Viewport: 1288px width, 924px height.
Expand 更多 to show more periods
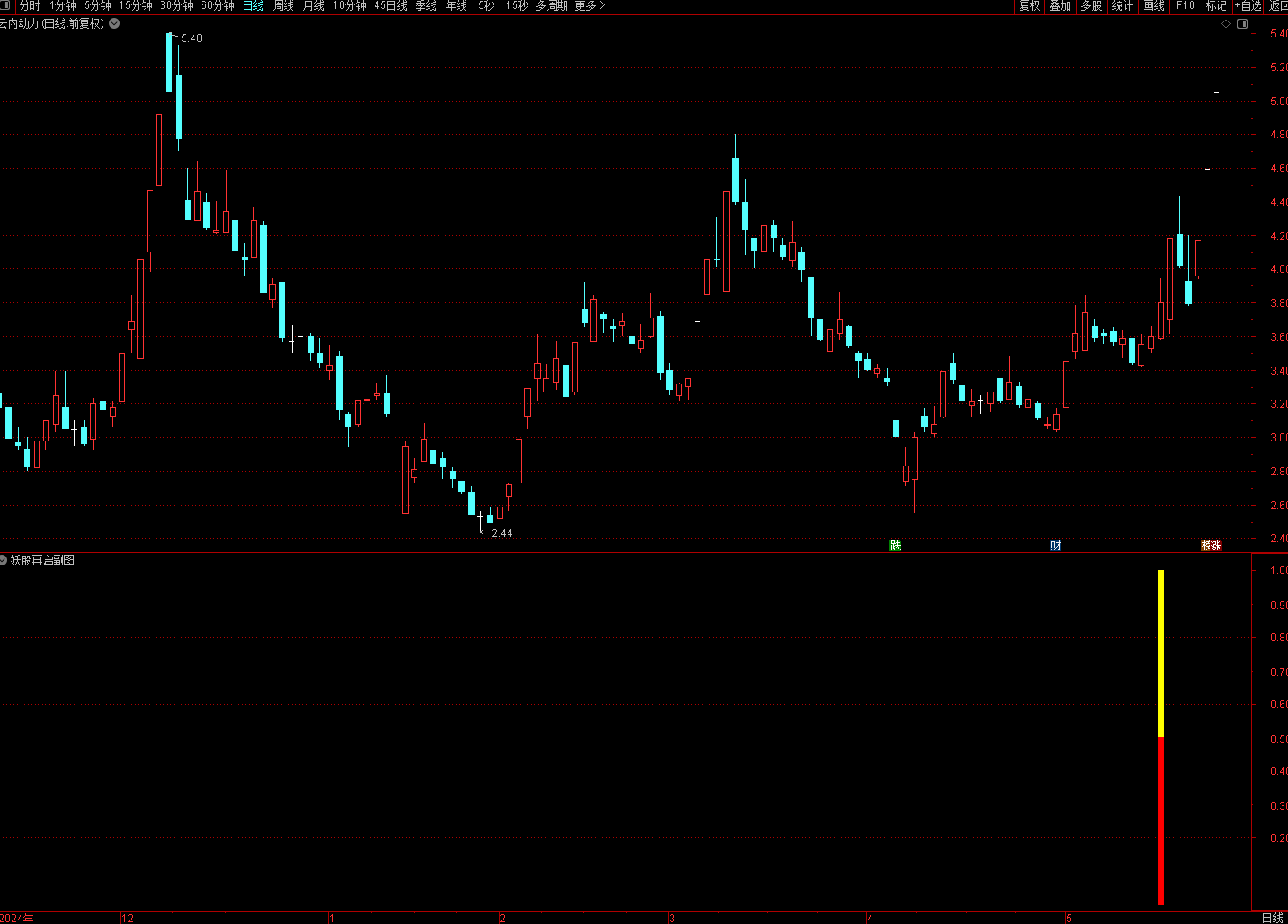click(589, 6)
